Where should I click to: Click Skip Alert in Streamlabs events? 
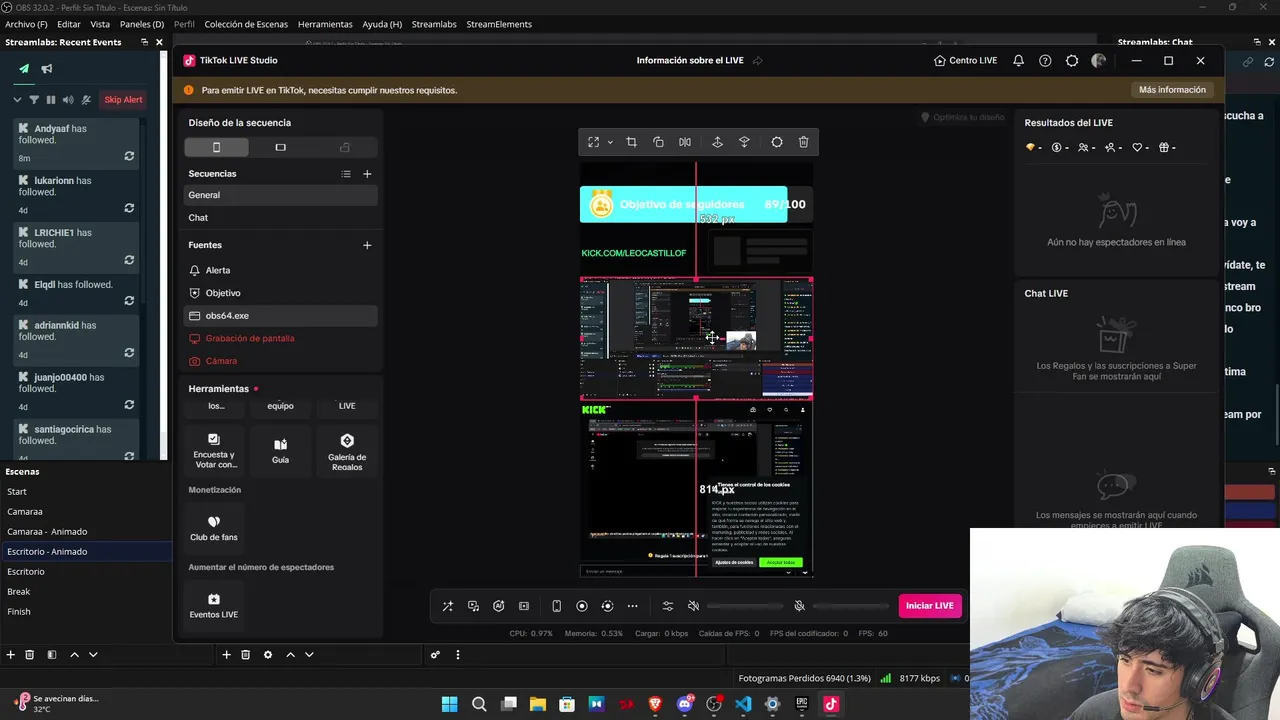124,100
